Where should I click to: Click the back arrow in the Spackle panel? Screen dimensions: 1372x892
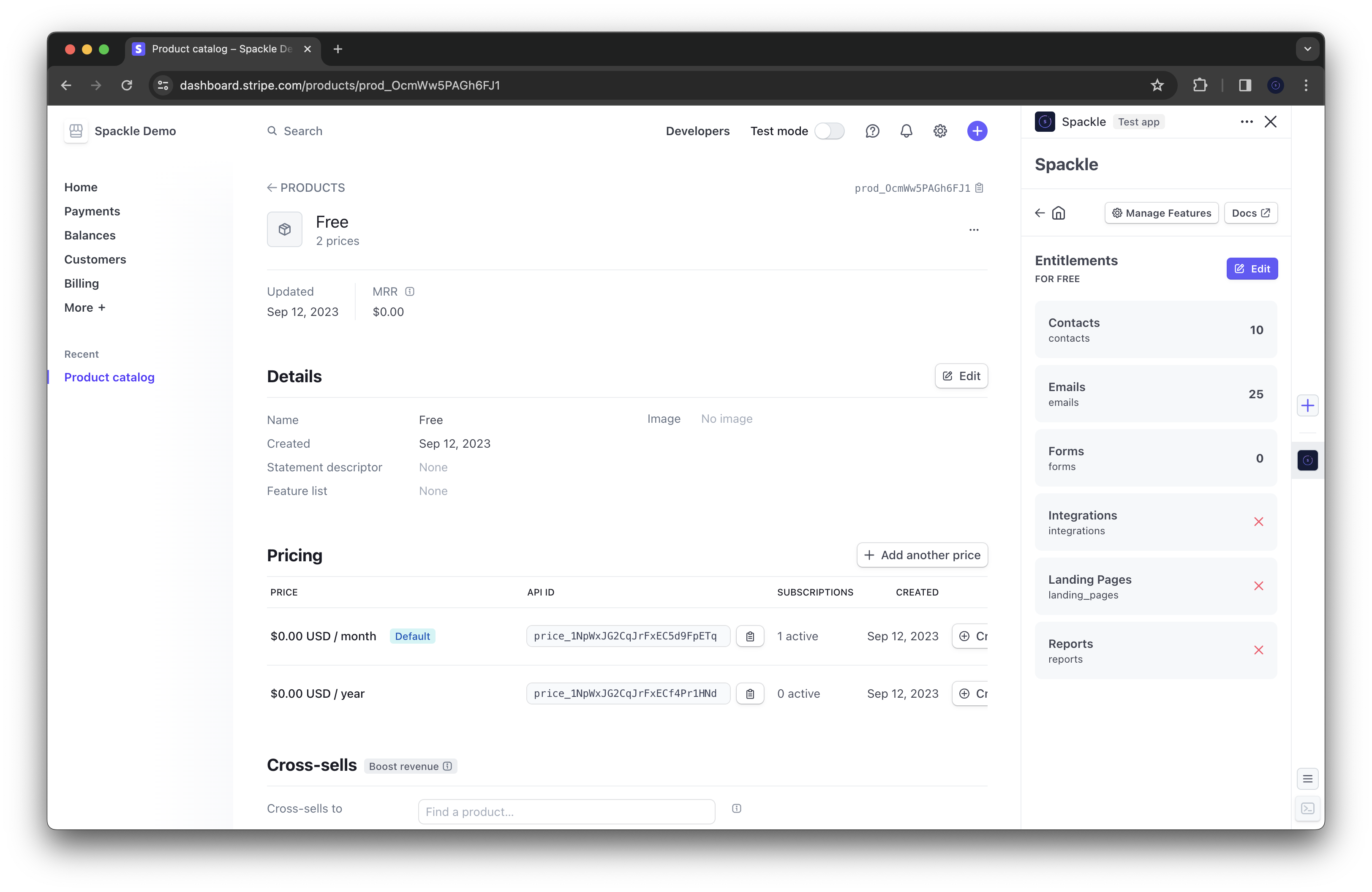coord(1039,212)
